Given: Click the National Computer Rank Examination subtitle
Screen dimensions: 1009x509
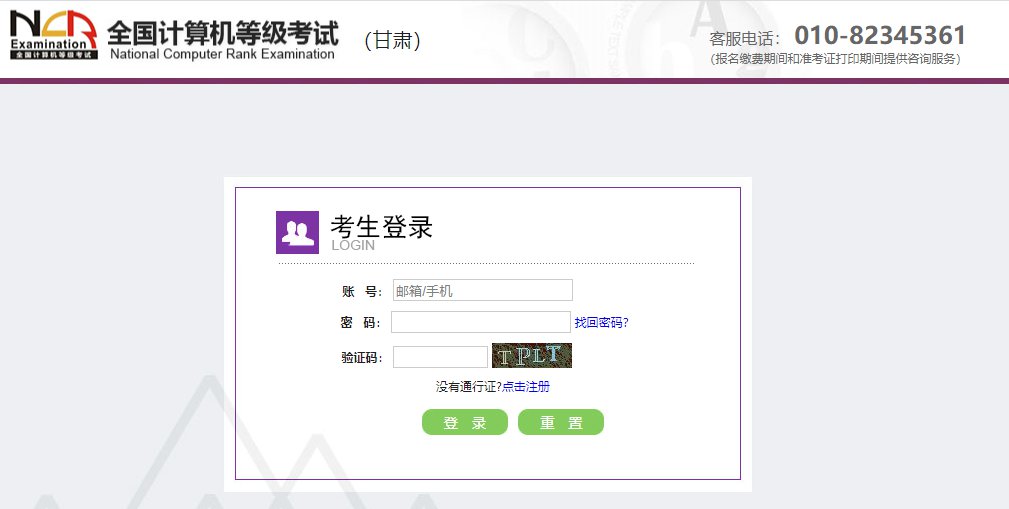Looking at the screenshot, I should 222,55.
